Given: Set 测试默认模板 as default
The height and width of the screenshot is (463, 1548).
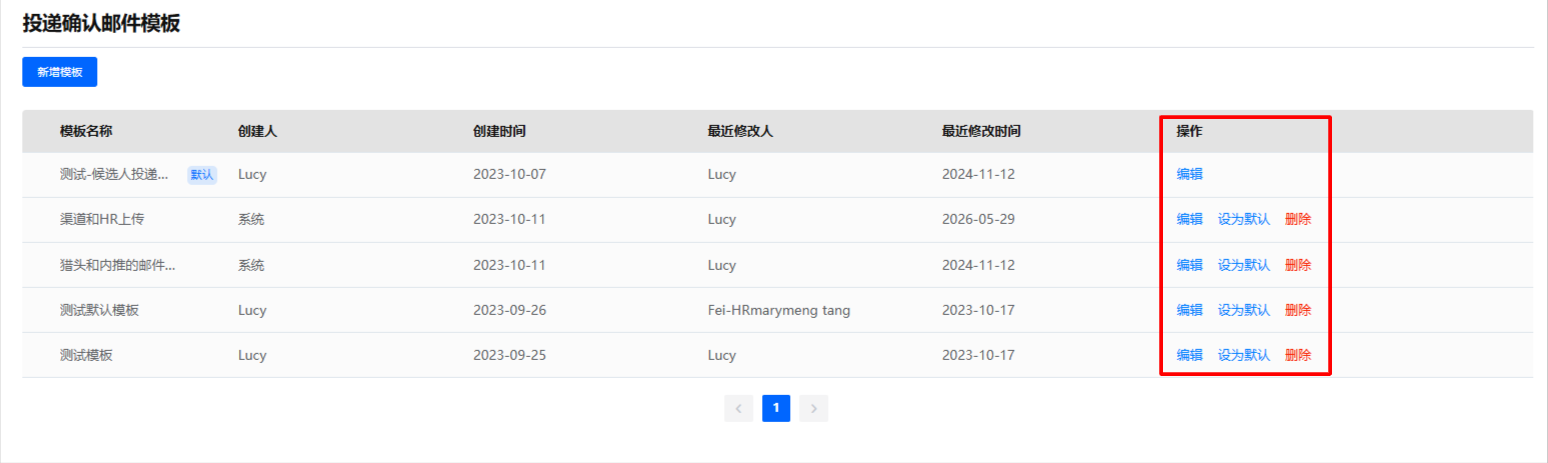Looking at the screenshot, I should (x=1243, y=310).
